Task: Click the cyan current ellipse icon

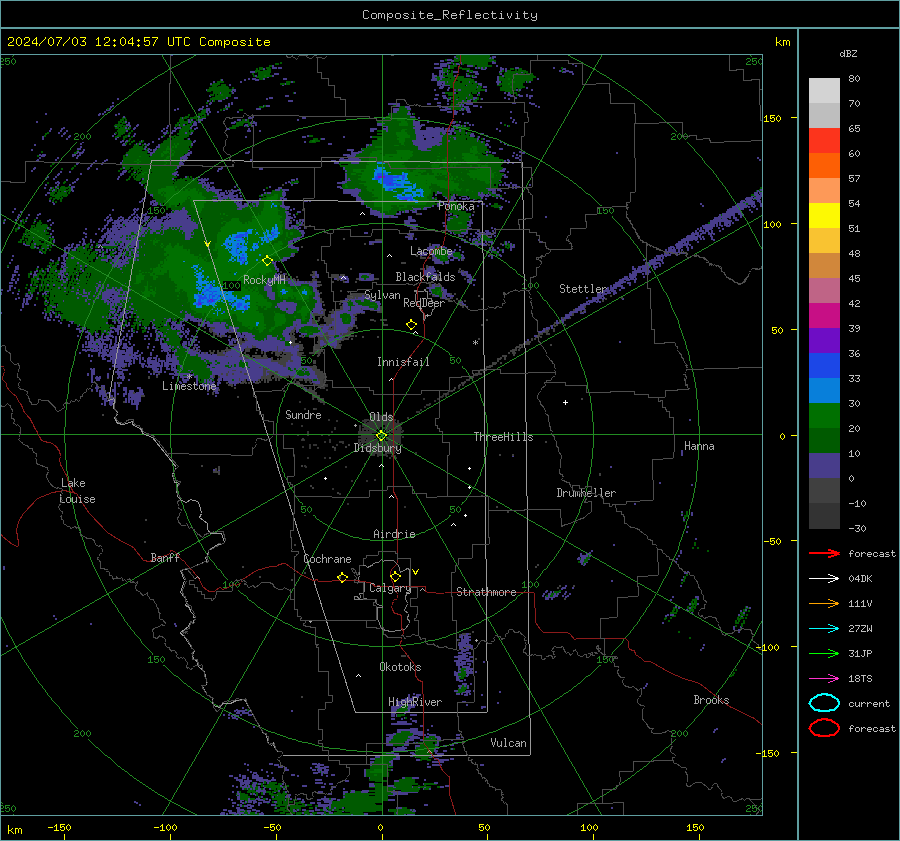Action: tap(824, 703)
